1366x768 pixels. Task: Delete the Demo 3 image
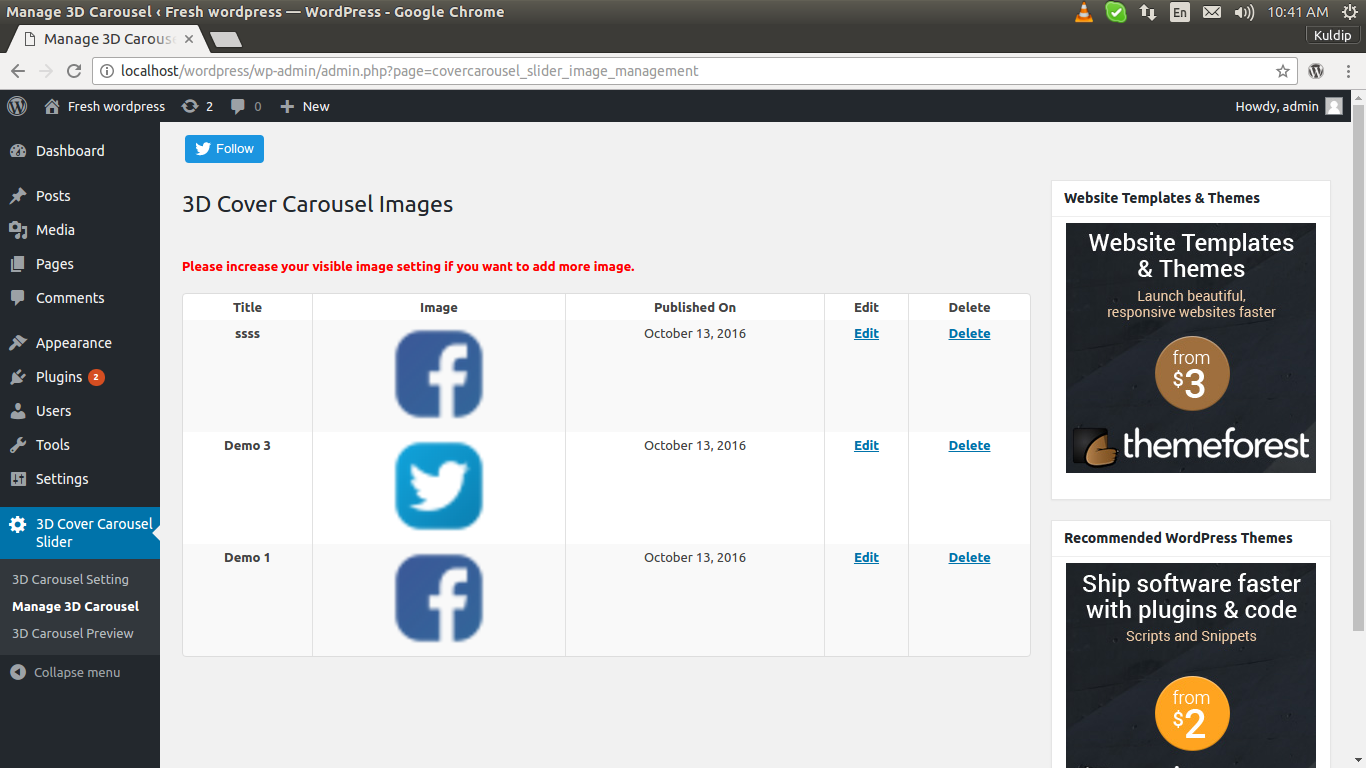coord(969,446)
